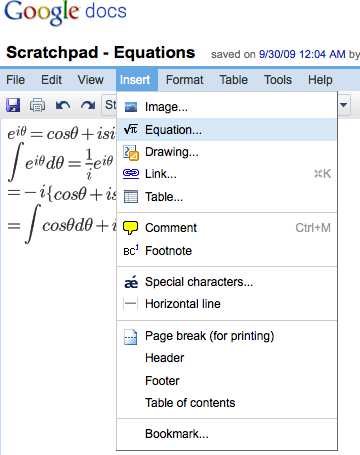This screenshot has height=455, width=360.
Task: Click the Redo arrow icon
Action: 88,105
